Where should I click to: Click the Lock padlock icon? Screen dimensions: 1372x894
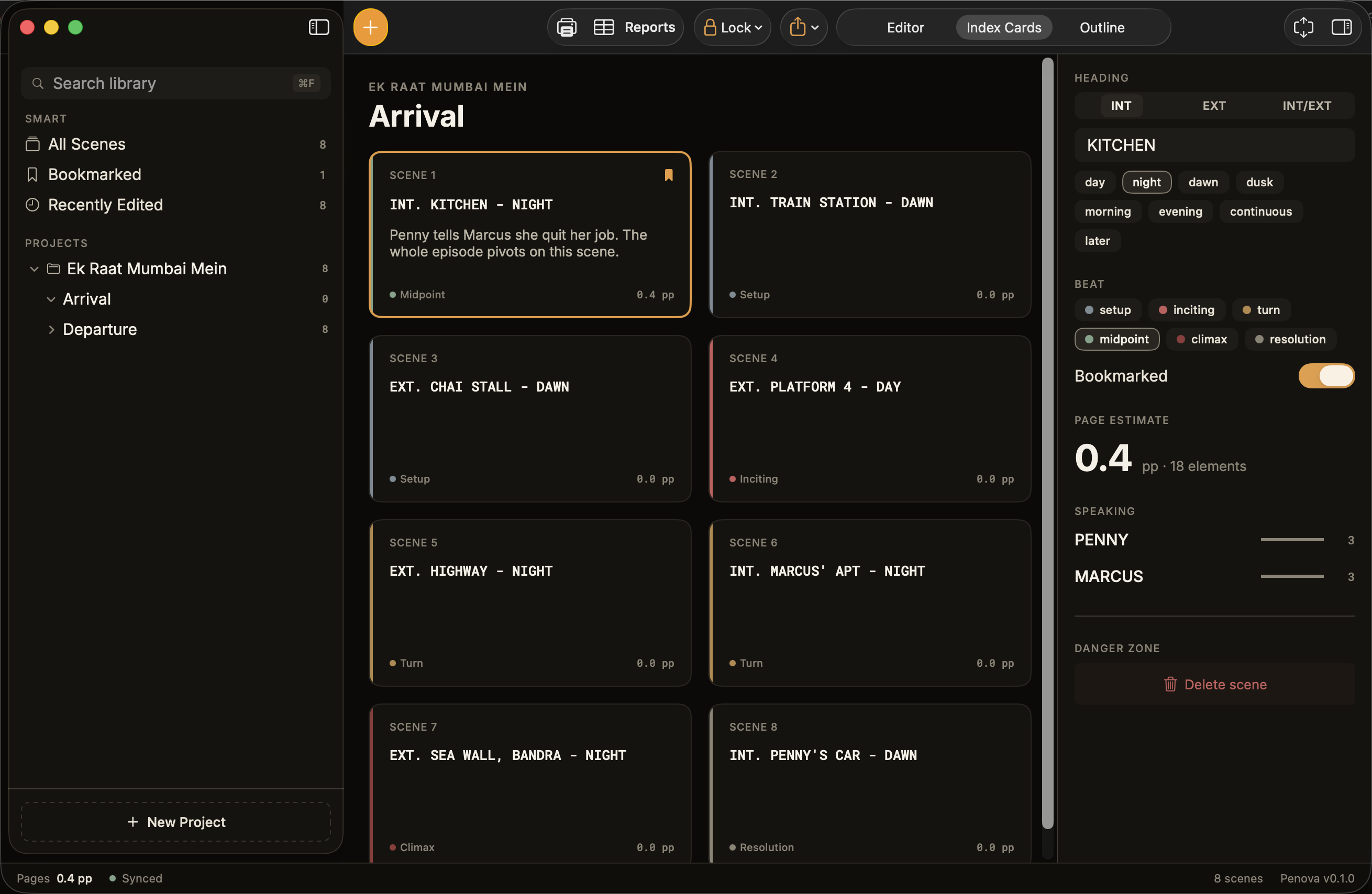[x=710, y=27]
